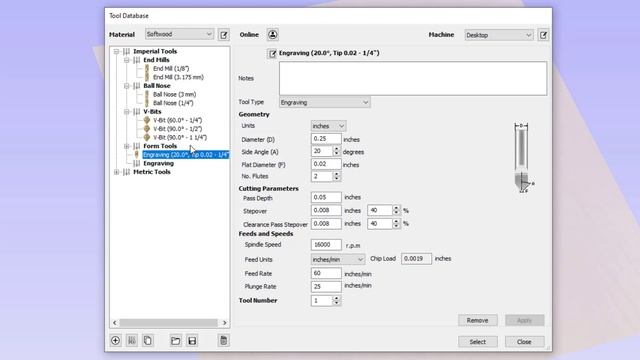Select the highlighted Engraving (20.0°) tool row
The image size is (640, 360).
[x=186, y=155]
